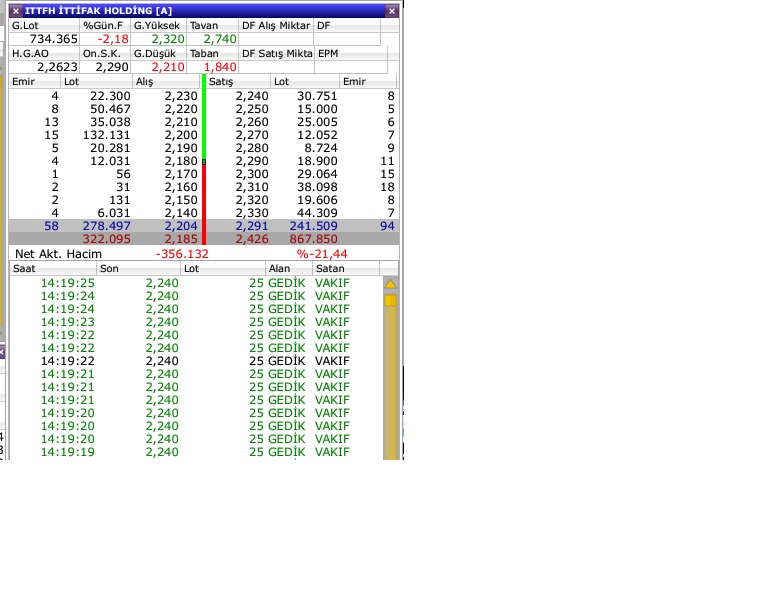Select the black 14:19:22 trade row
Viewport: 768px width, 614px height.
(196, 361)
